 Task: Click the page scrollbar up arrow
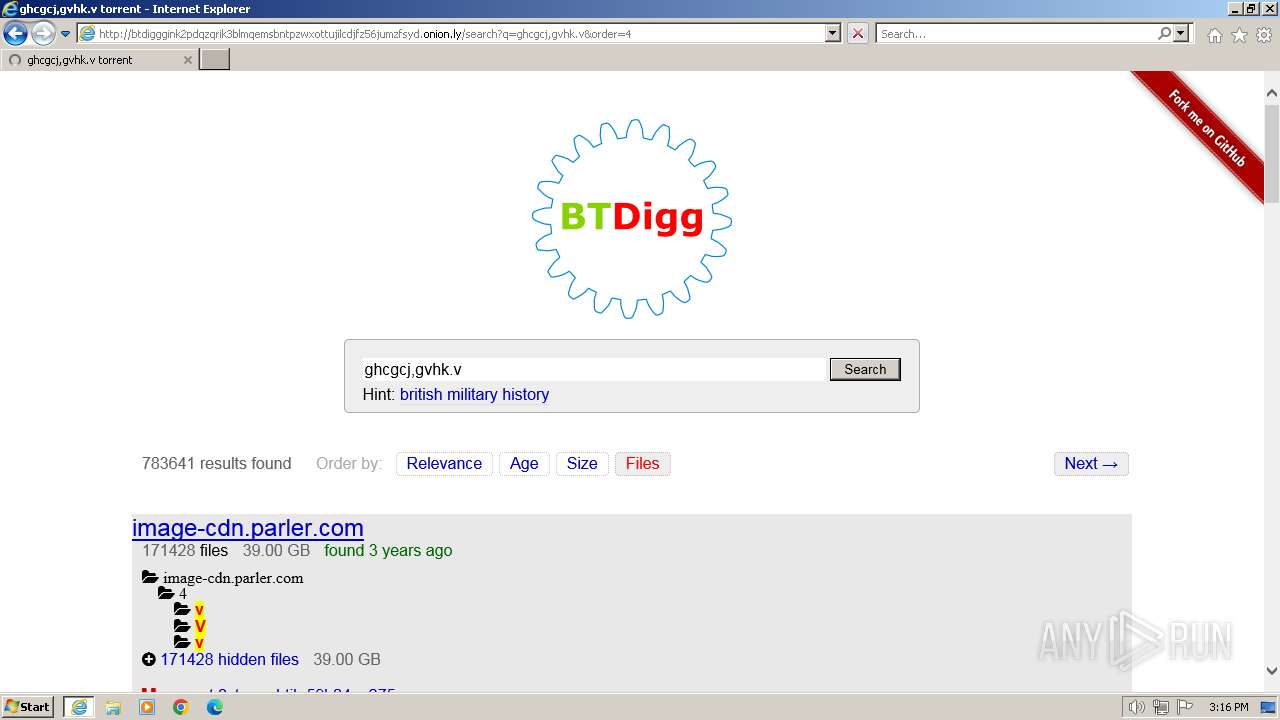(1272, 94)
